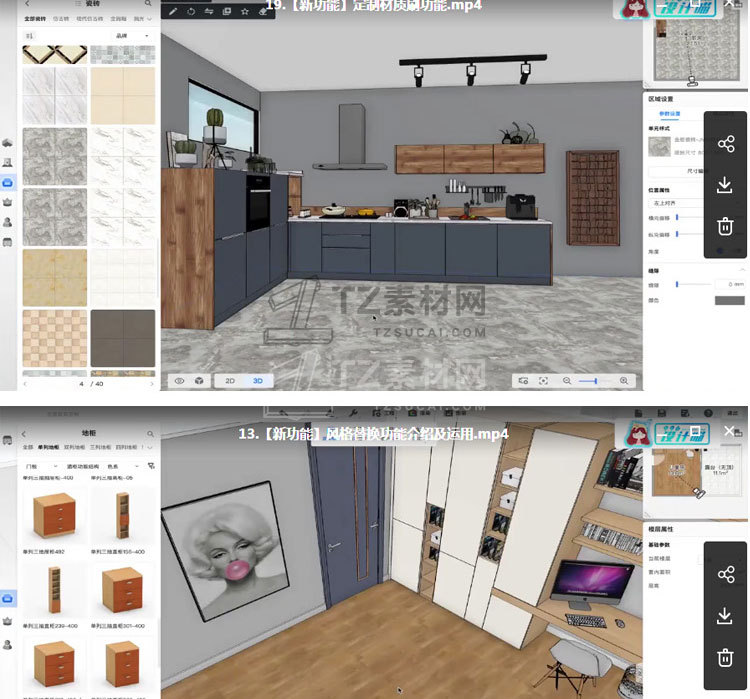Click the zoom out magnifier icon
The width and height of the screenshot is (750, 699).
(567, 381)
